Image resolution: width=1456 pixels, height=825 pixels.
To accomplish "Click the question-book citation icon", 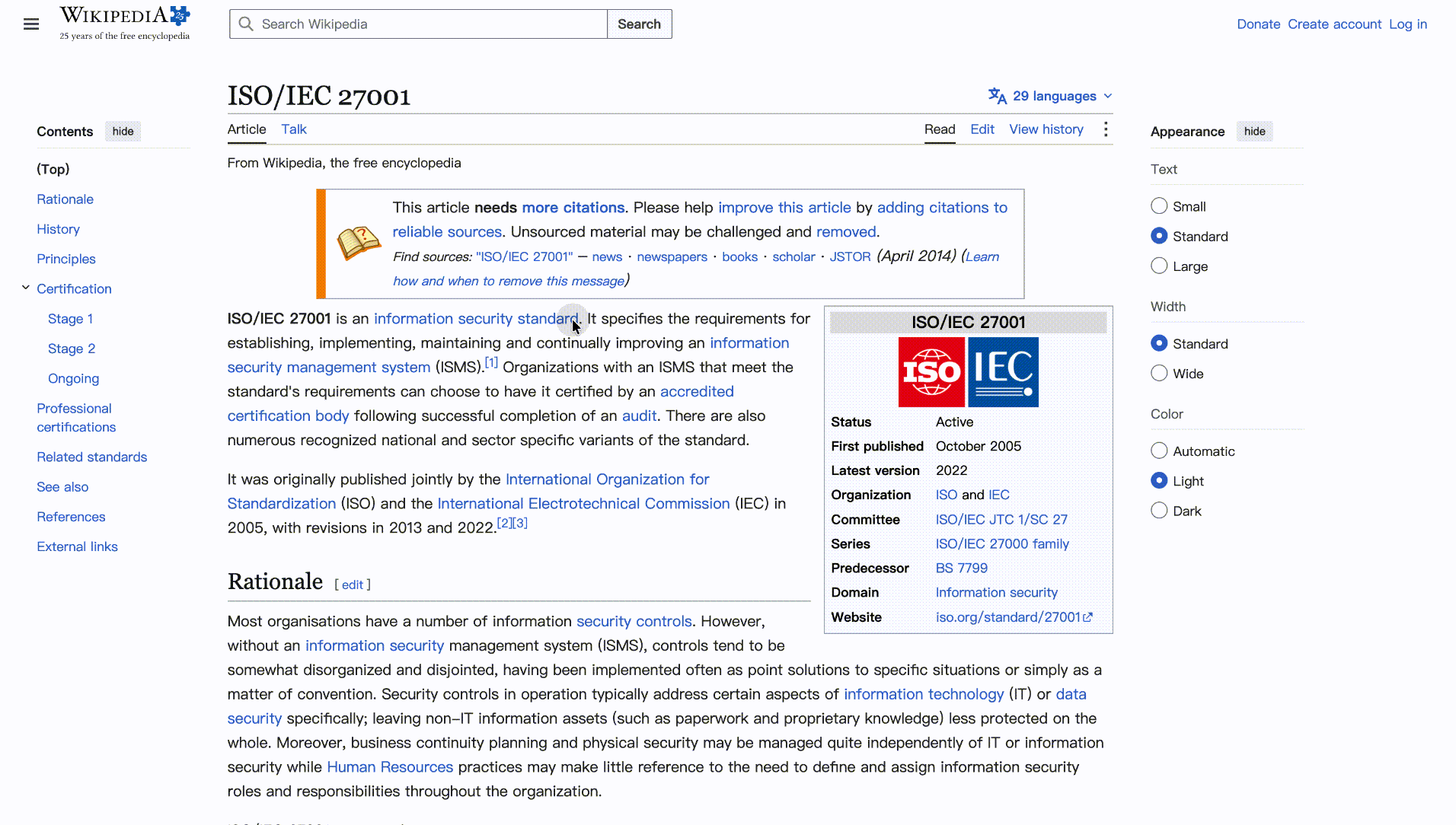I will pyautogui.click(x=359, y=244).
